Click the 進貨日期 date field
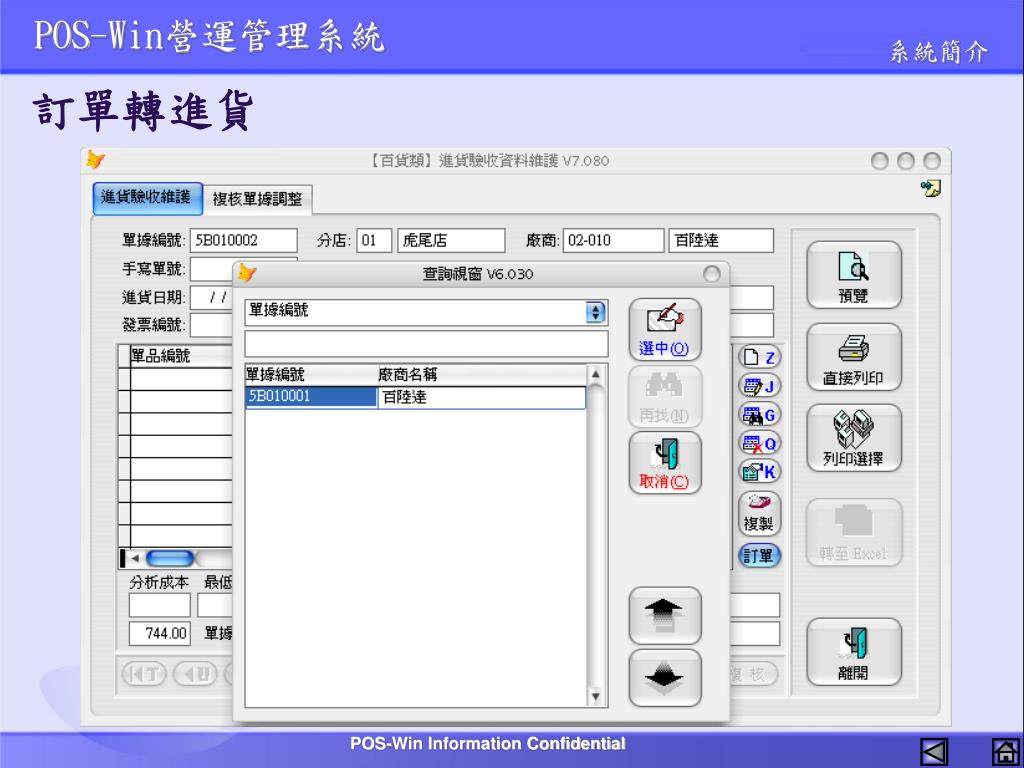This screenshot has width=1024, height=768. [211, 298]
